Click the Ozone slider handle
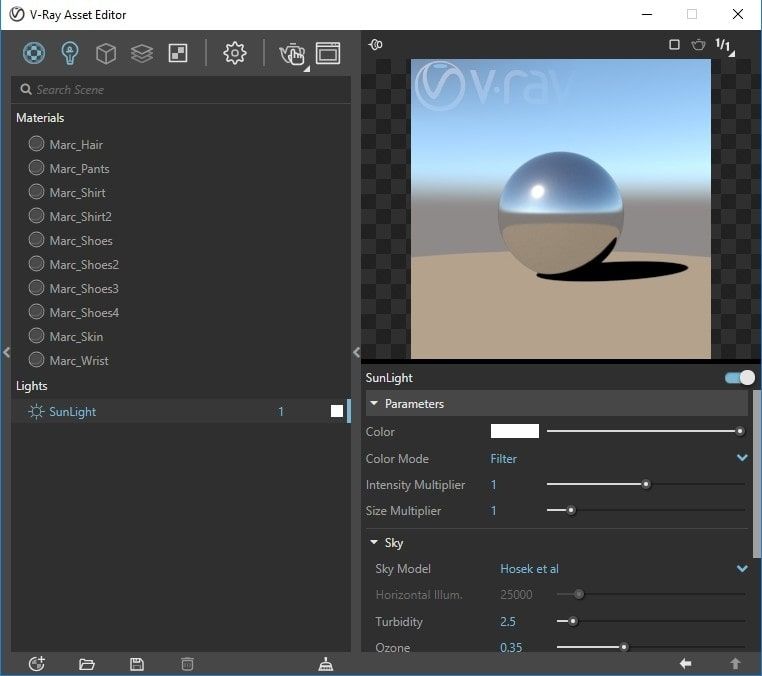Image resolution: width=762 pixels, height=676 pixels. pos(624,647)
